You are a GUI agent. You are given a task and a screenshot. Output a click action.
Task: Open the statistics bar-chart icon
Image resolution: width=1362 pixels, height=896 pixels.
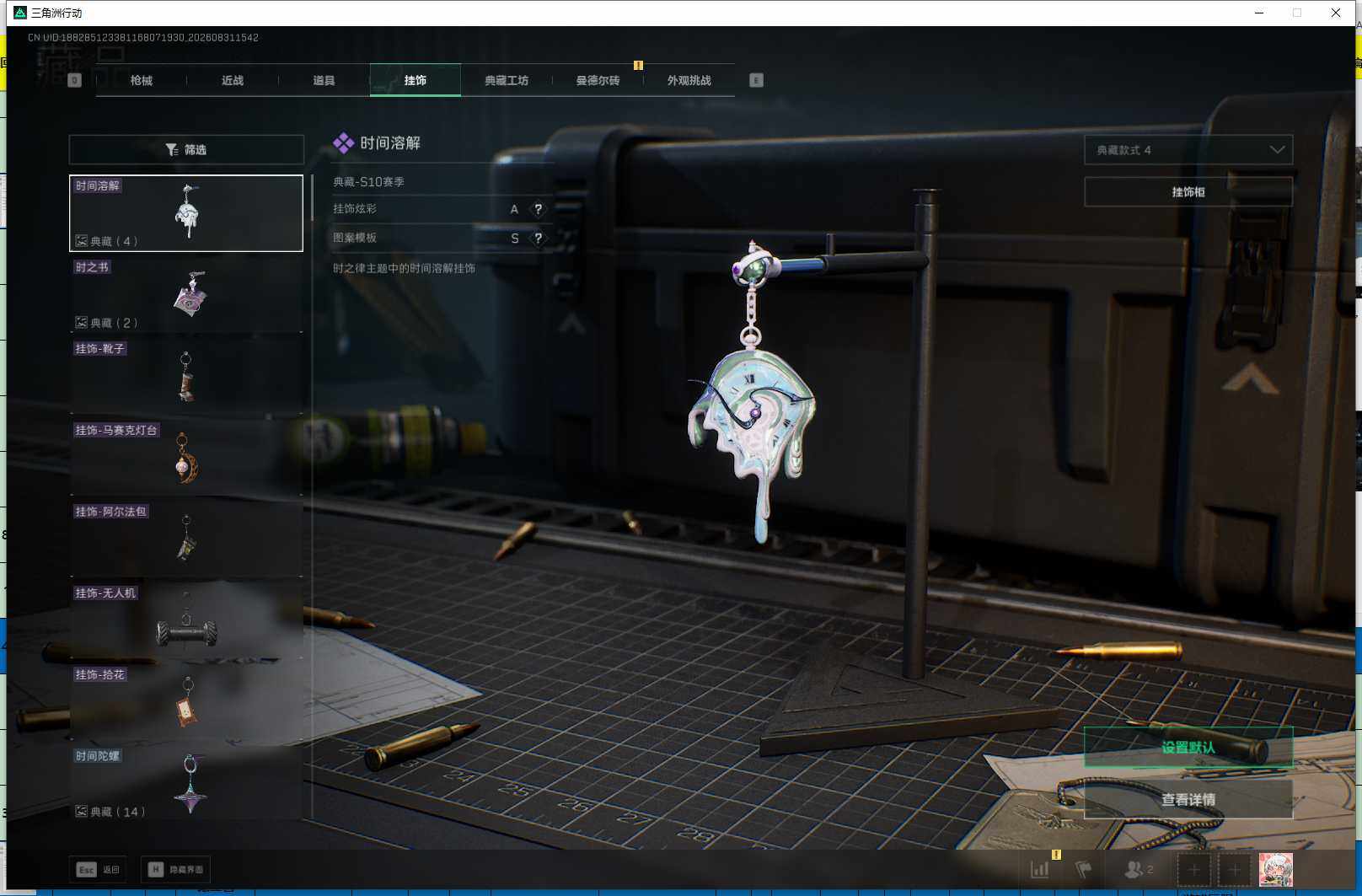click(1040, 869)
